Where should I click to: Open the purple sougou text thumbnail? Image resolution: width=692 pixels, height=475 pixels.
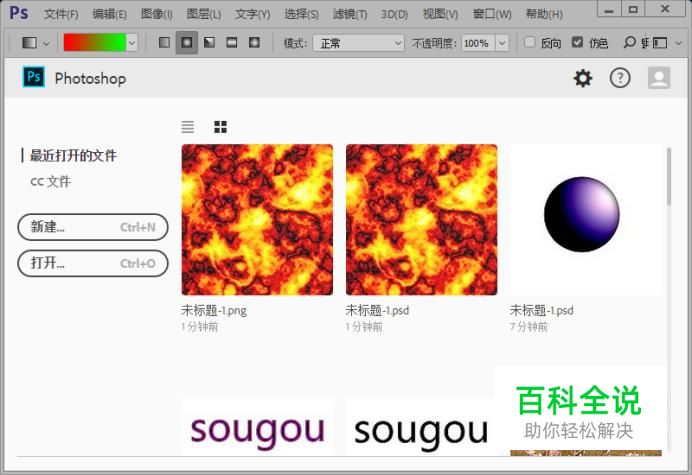point(257,426)
